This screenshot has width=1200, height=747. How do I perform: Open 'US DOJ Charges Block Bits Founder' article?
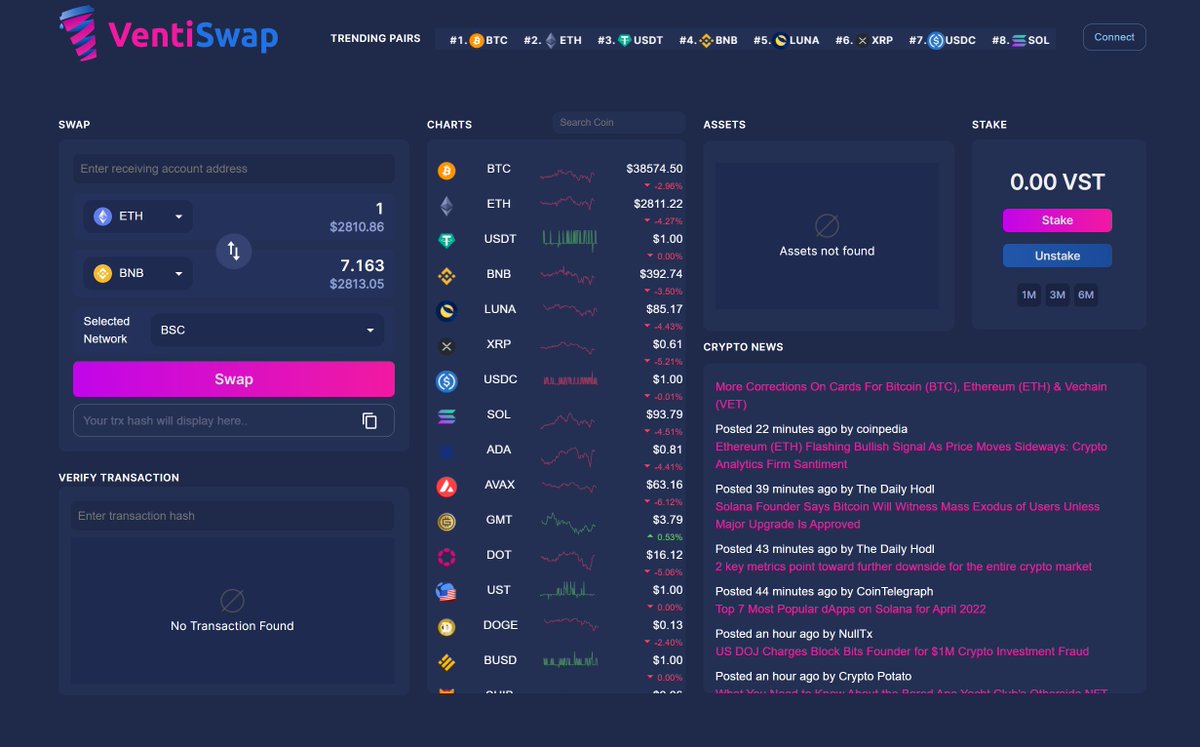coord(902,651)
